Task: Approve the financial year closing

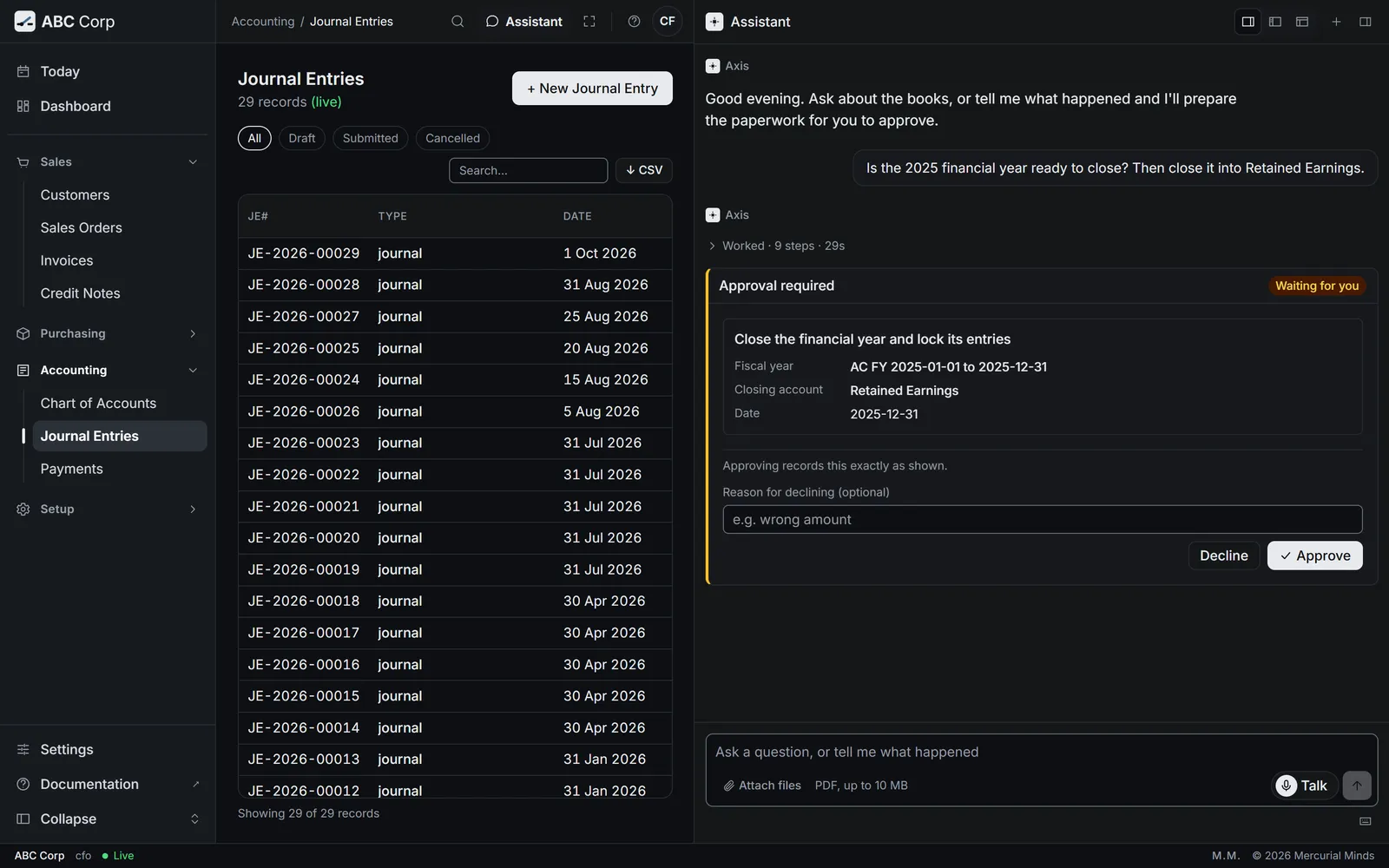Action: click(1314, 556)
